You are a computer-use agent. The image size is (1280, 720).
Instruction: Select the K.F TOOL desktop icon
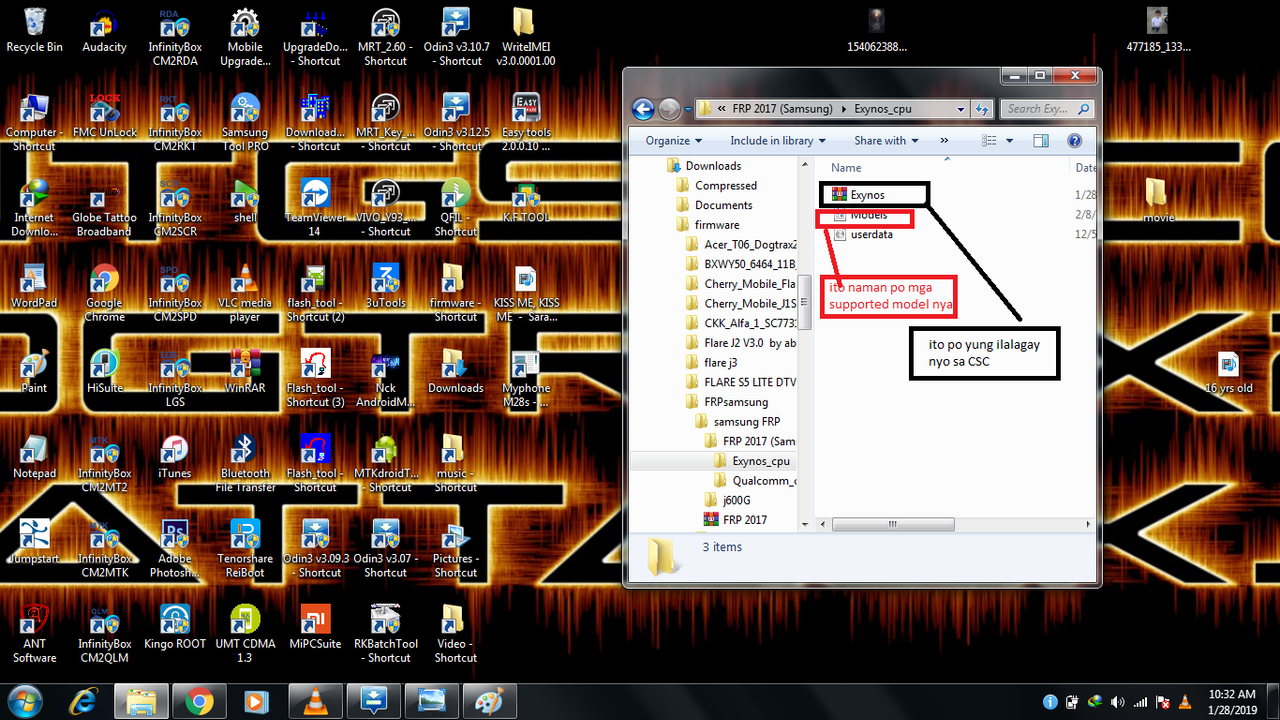tap(526, 200)
